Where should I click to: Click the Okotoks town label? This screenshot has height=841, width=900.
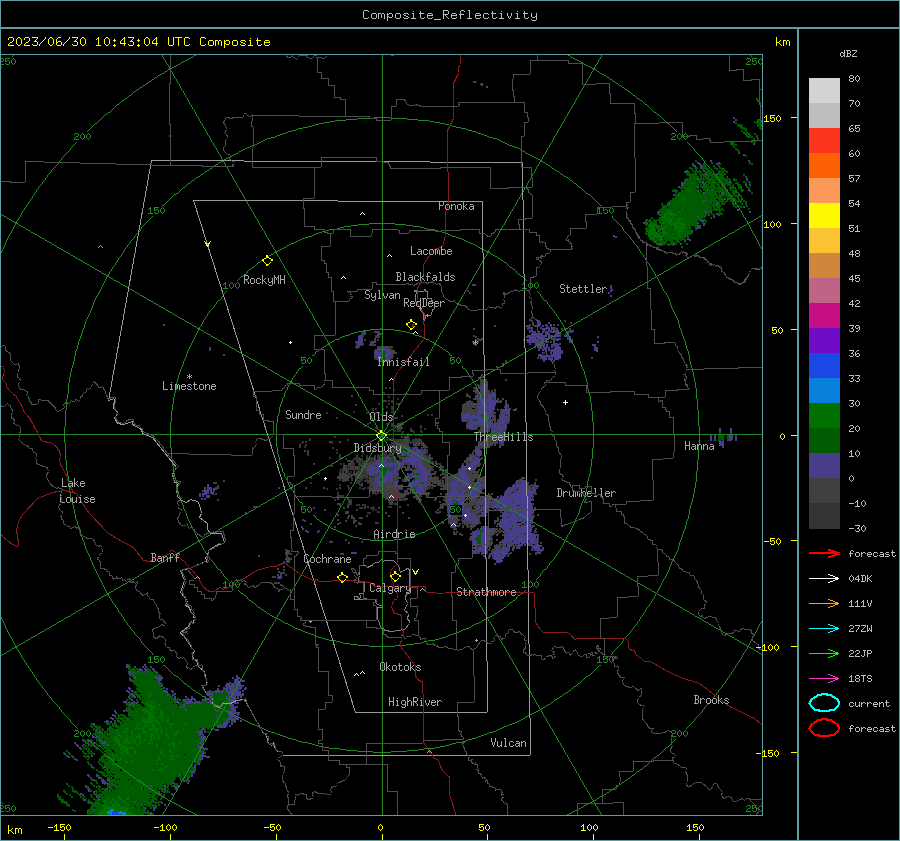pyautogui.click(x=400, y=666)
